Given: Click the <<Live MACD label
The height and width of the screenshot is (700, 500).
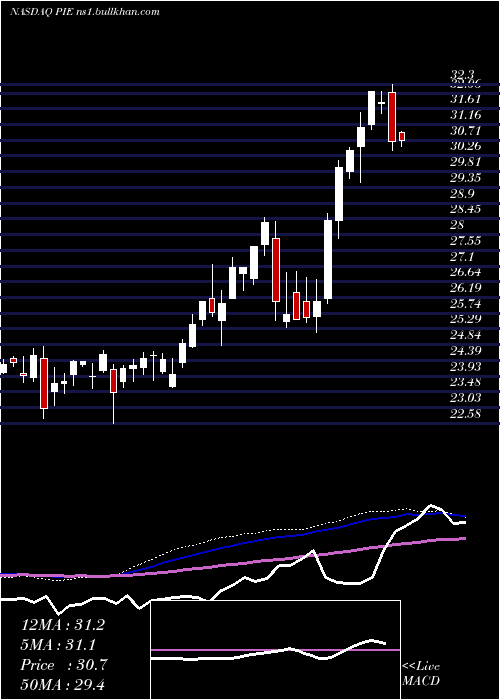Looking at the screenshot, I should point(421,674).
